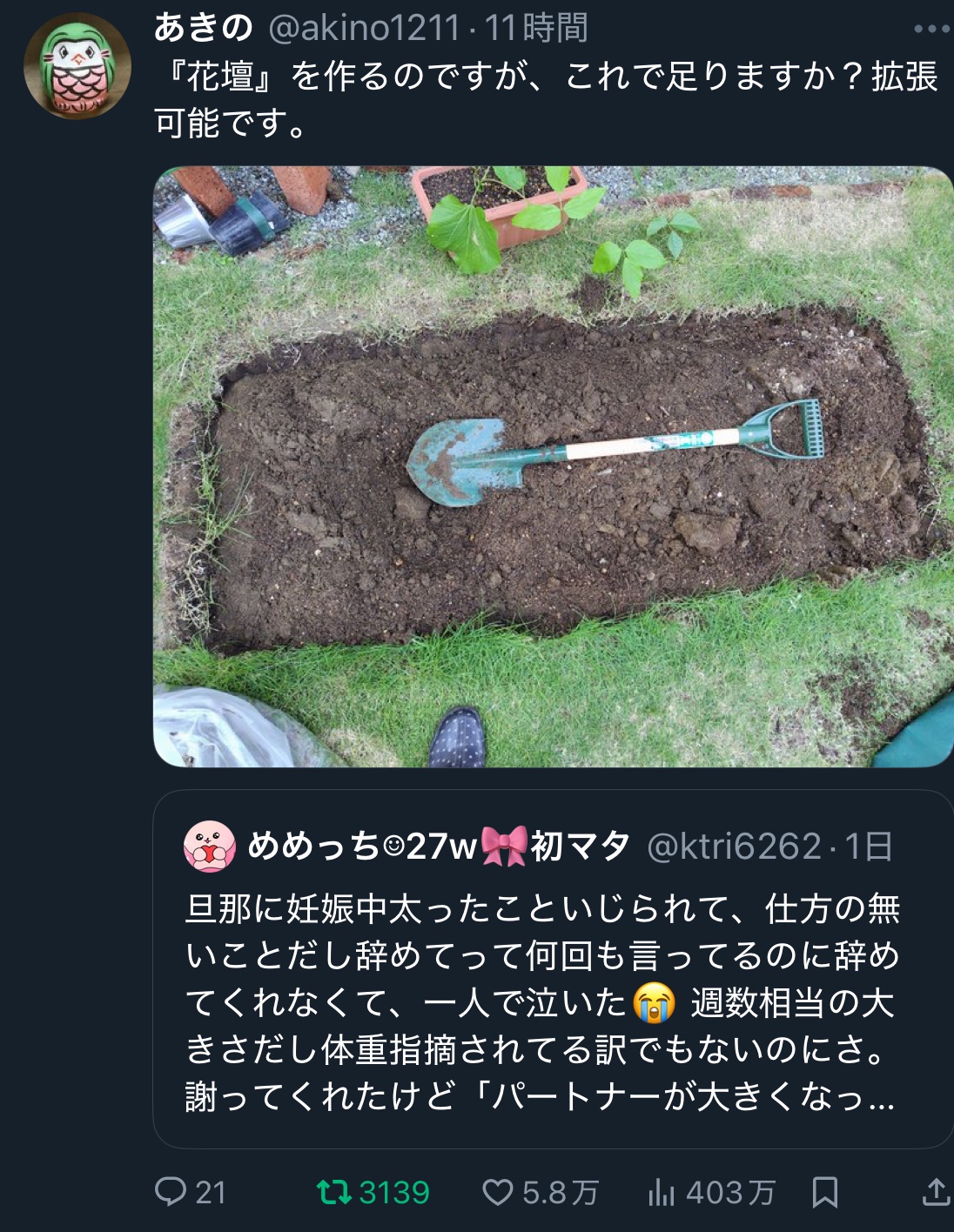Open the @akino1211 handle
Image resolution: width=954 pixels, height=1232 pixels.
364,29
